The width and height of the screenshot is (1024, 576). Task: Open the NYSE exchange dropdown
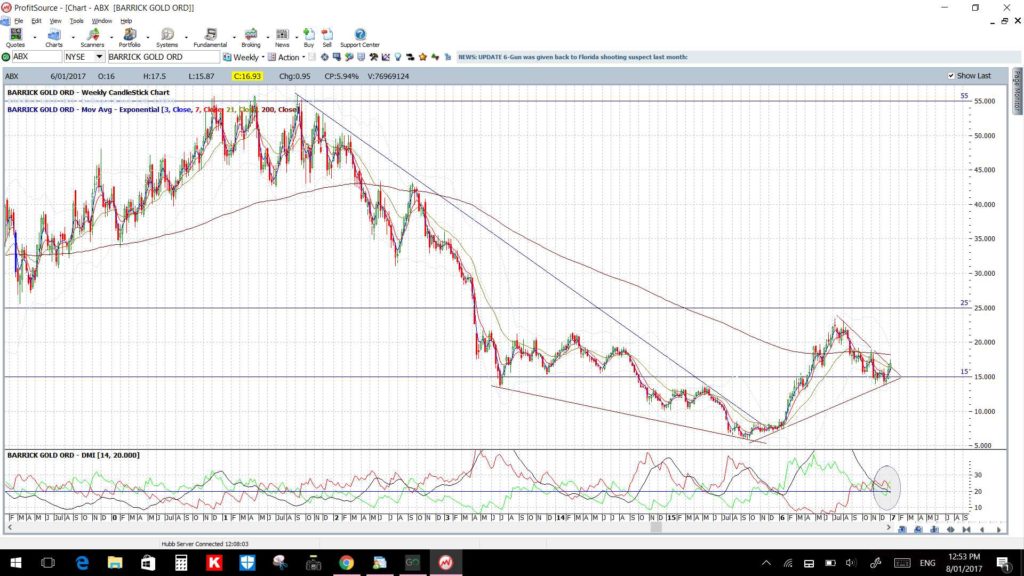tap(99, 57)
